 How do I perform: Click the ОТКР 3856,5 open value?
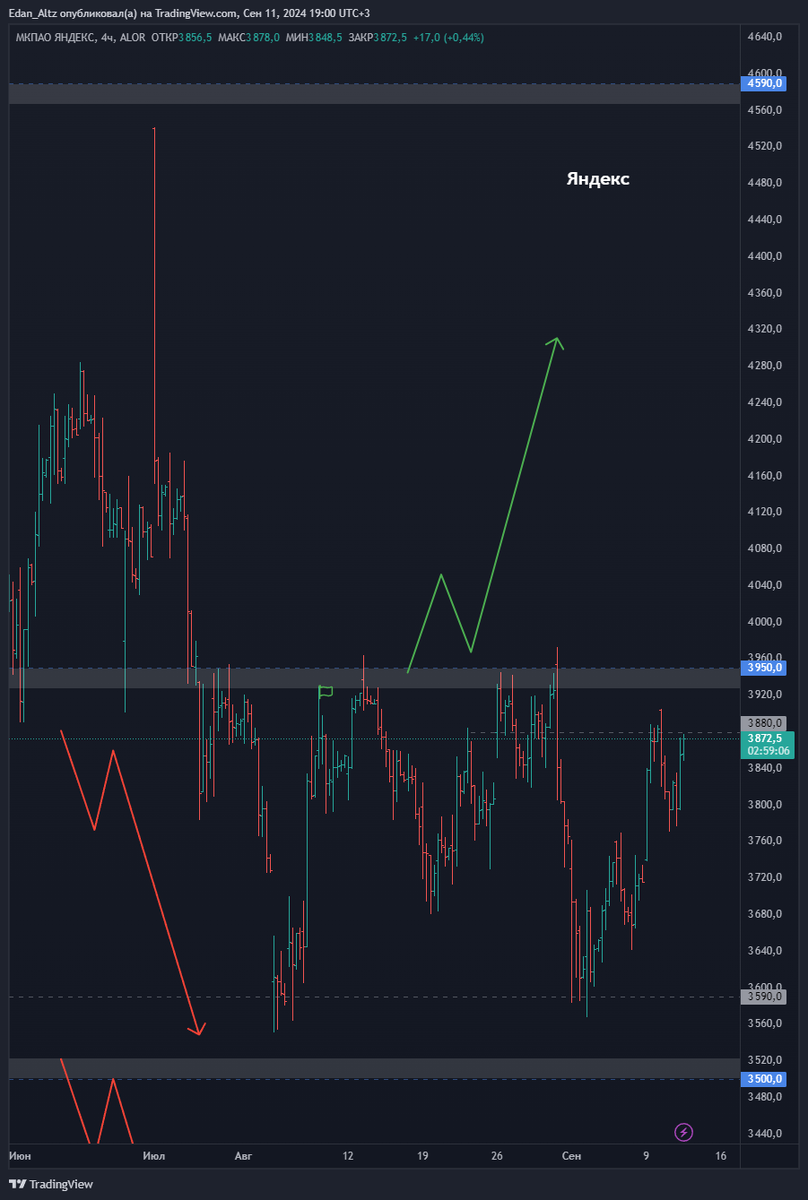[x=181, y=37]
